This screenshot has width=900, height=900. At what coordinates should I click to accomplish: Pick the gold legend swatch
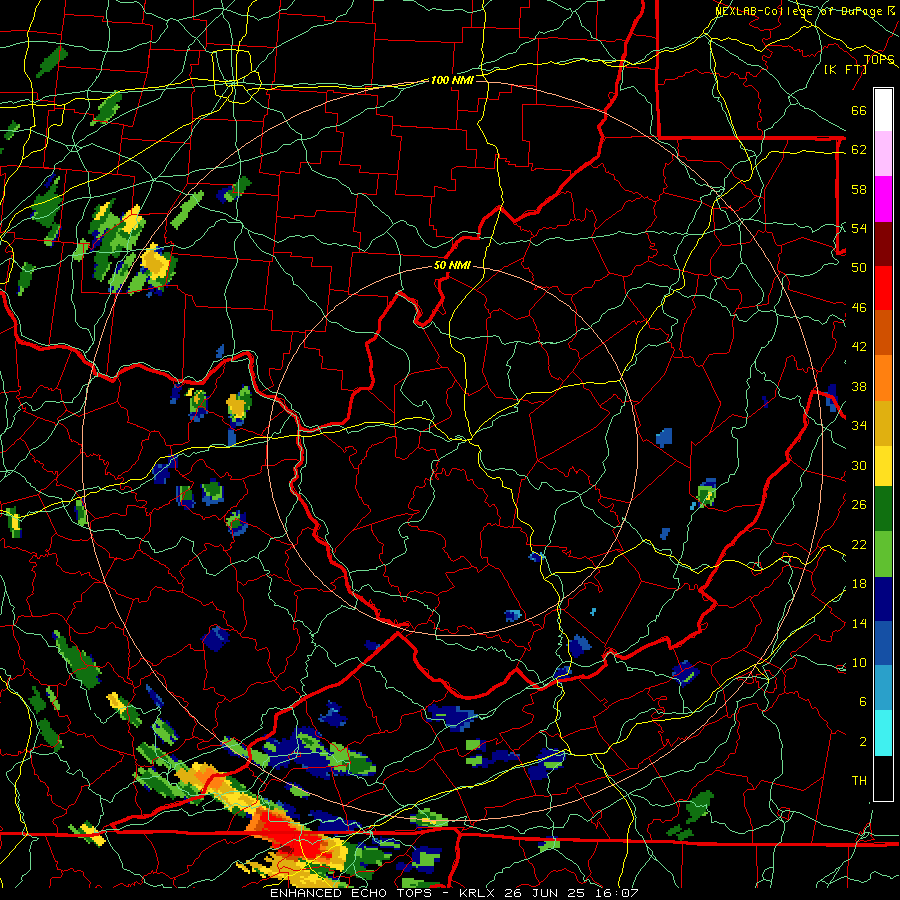pyautogui.click(x=883, y=424)
